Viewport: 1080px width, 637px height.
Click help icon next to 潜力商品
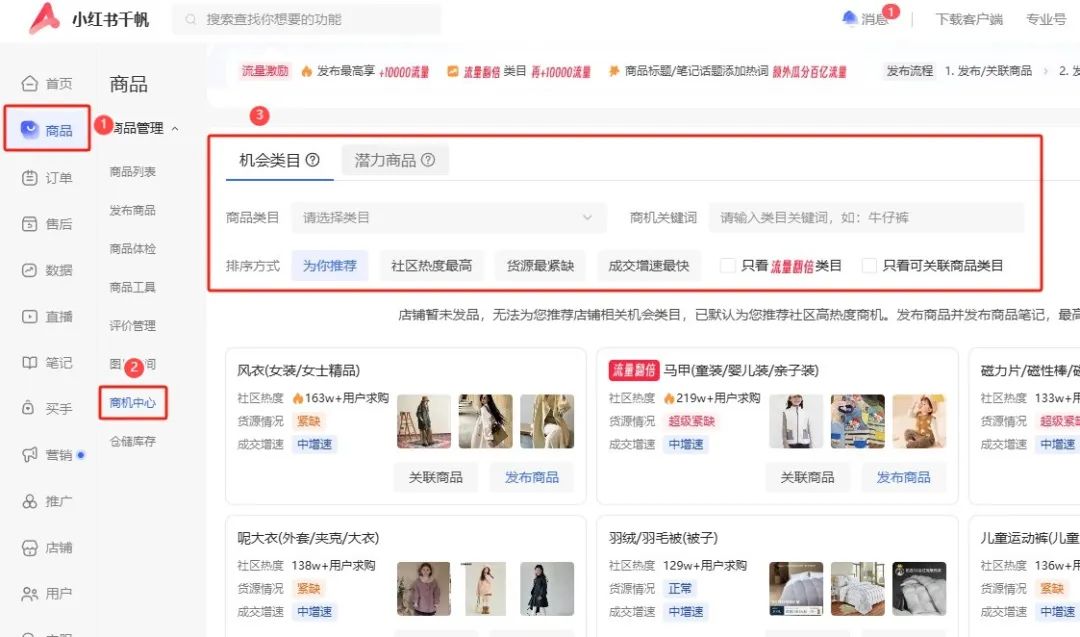point(428,160)
